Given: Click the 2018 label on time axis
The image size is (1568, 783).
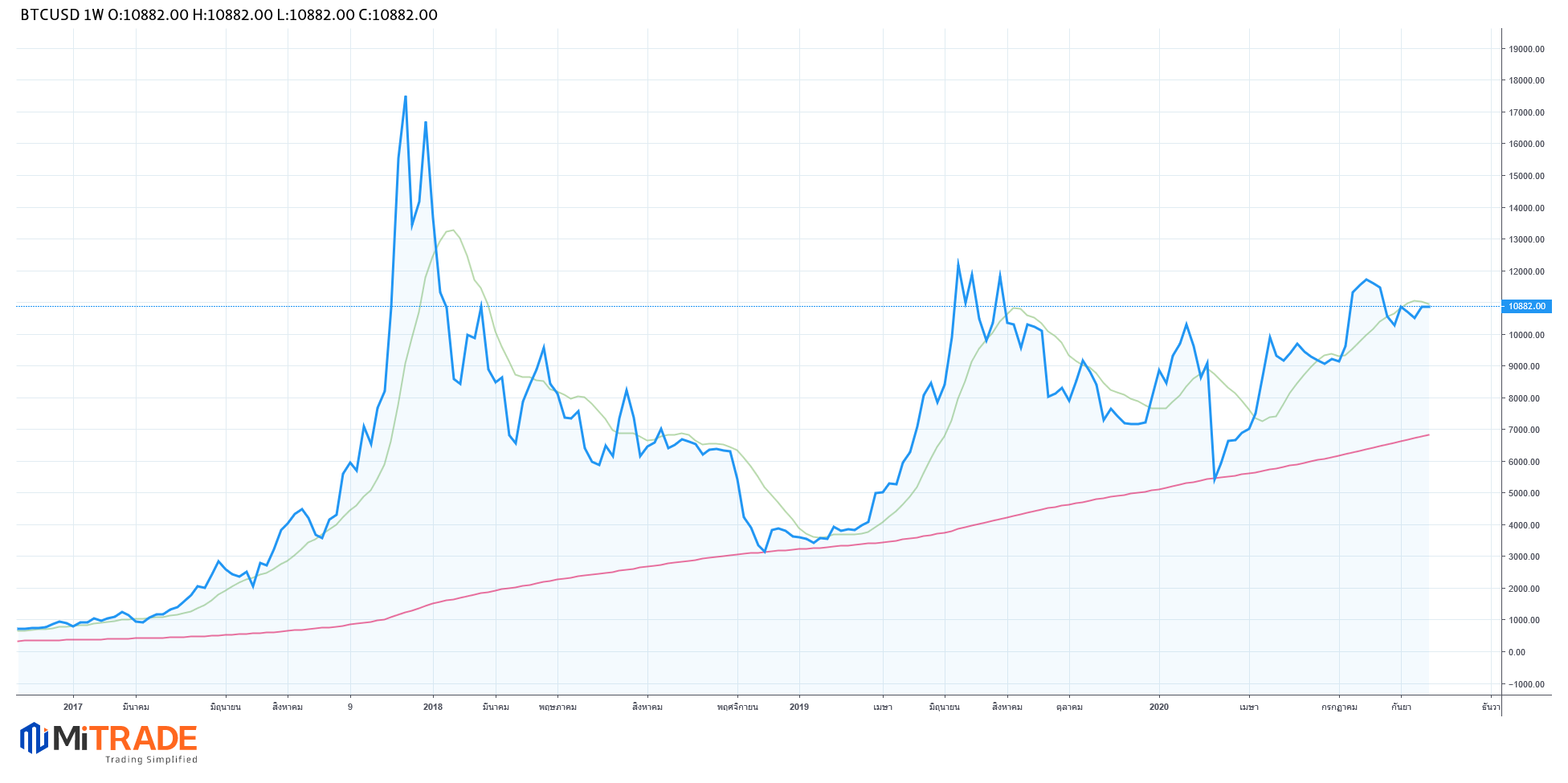Looking at the screenshot, I should pos(433,707).
